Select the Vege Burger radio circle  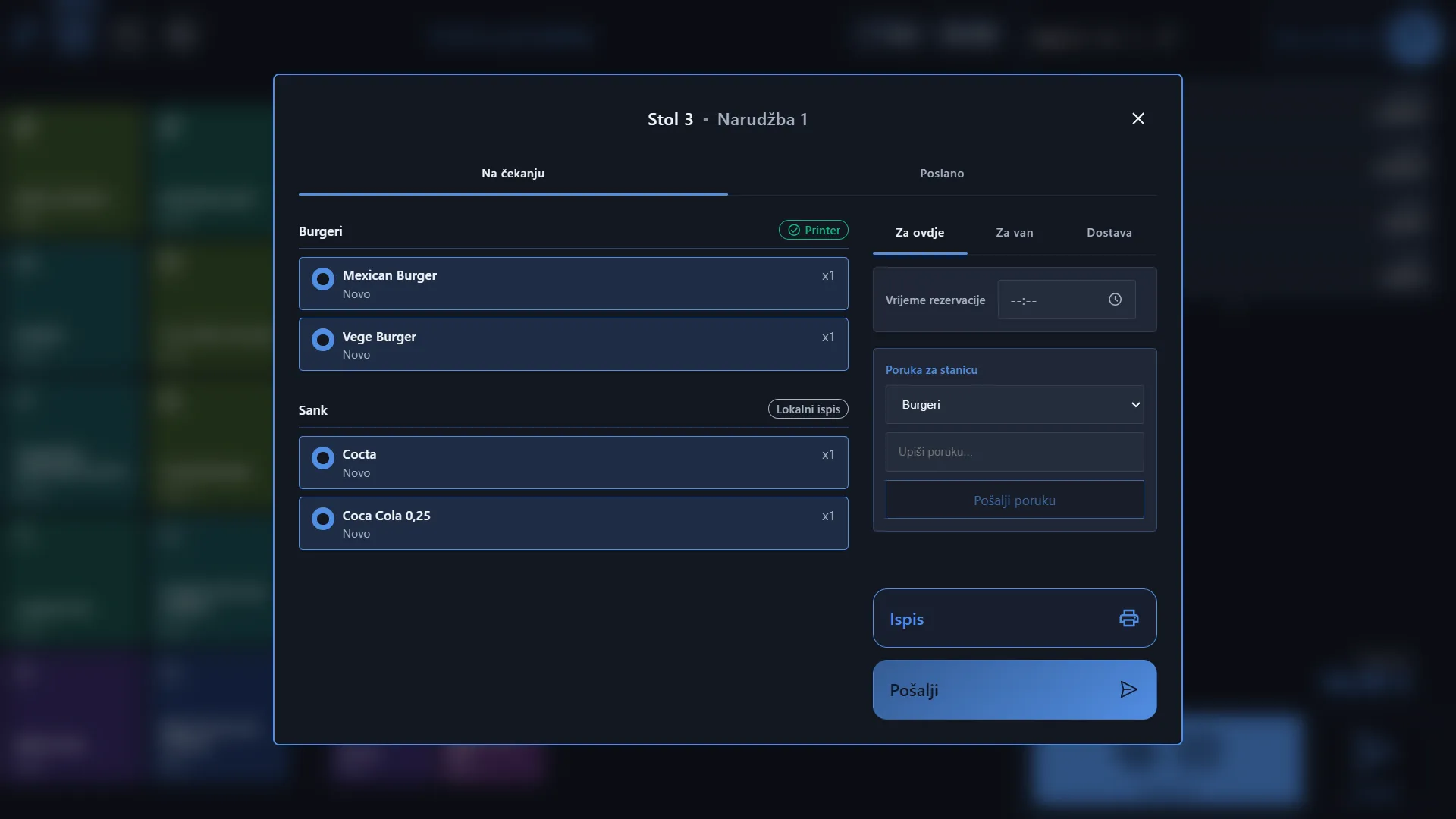coord(323,340)
